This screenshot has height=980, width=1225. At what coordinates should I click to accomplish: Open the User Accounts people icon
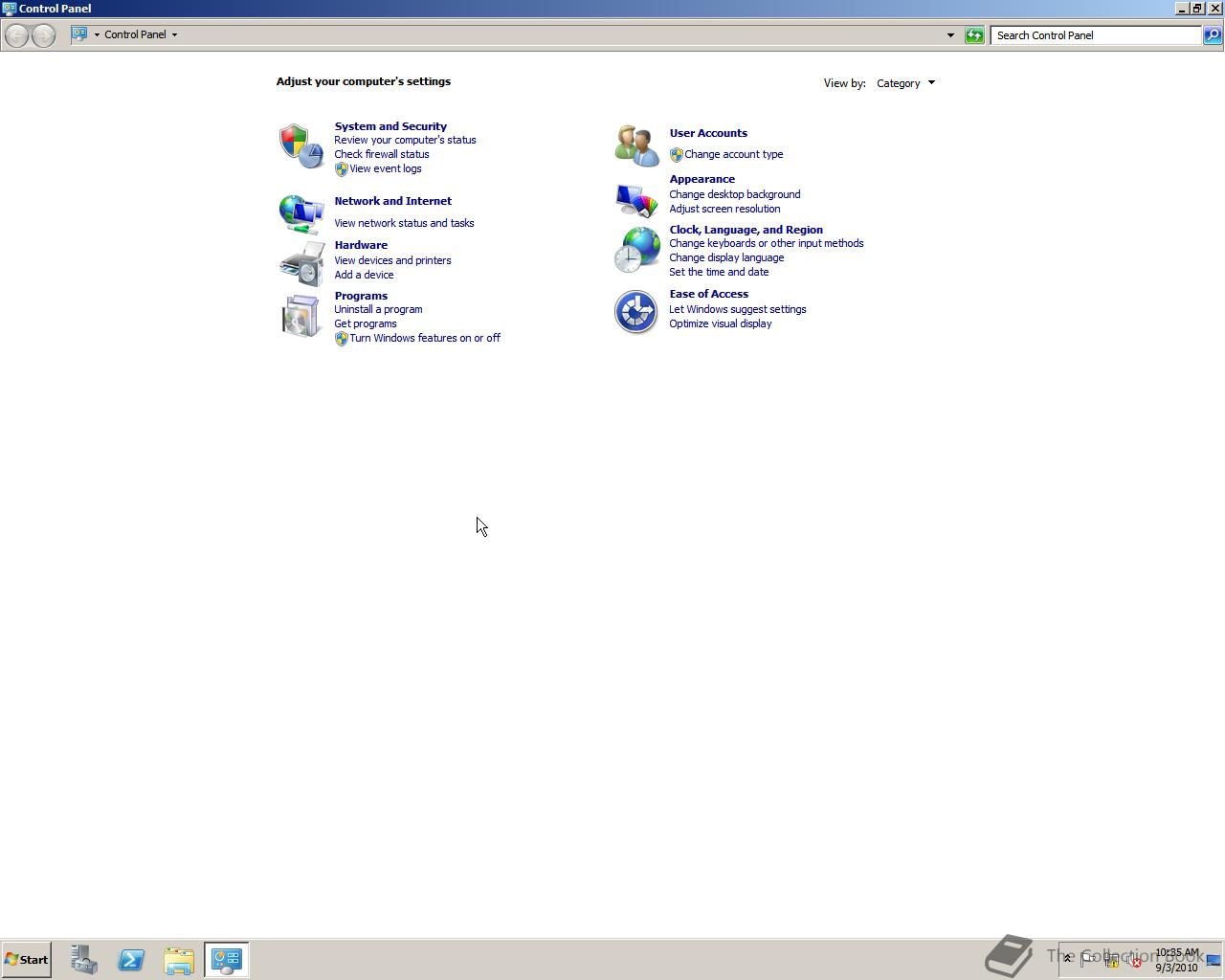[x=636, y=145]
